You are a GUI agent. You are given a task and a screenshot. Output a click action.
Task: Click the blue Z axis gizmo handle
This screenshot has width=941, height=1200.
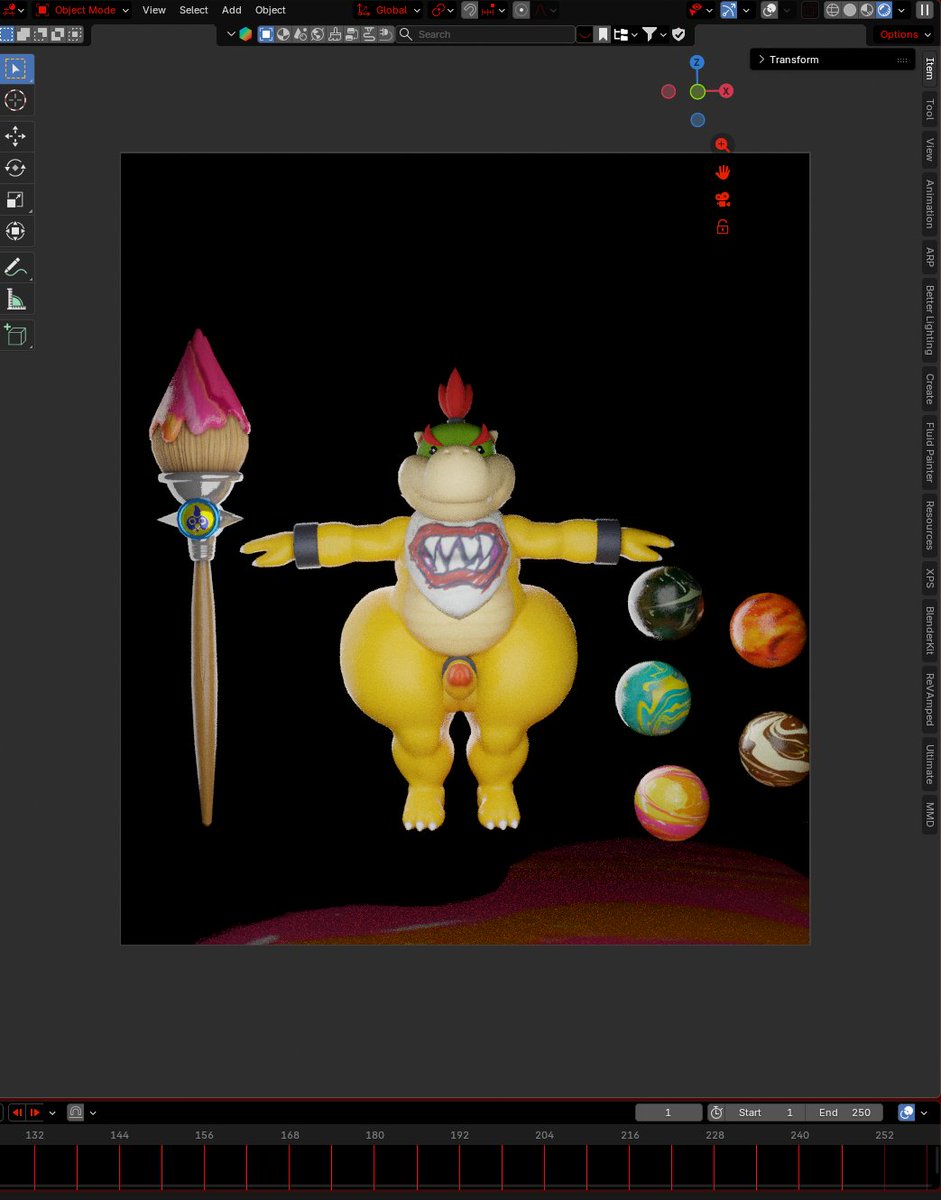point(697,62)
